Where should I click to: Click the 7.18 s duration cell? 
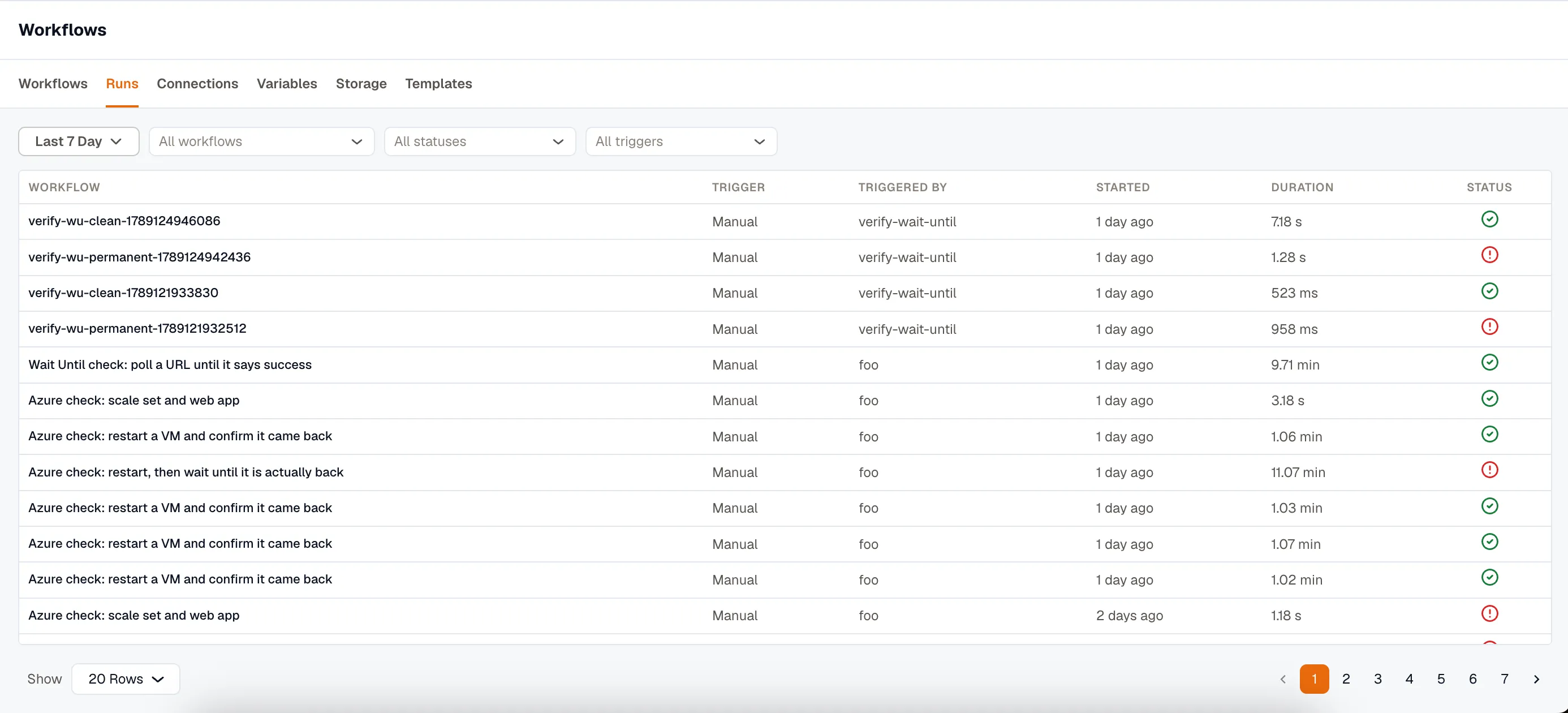[x=1286, y=222]
